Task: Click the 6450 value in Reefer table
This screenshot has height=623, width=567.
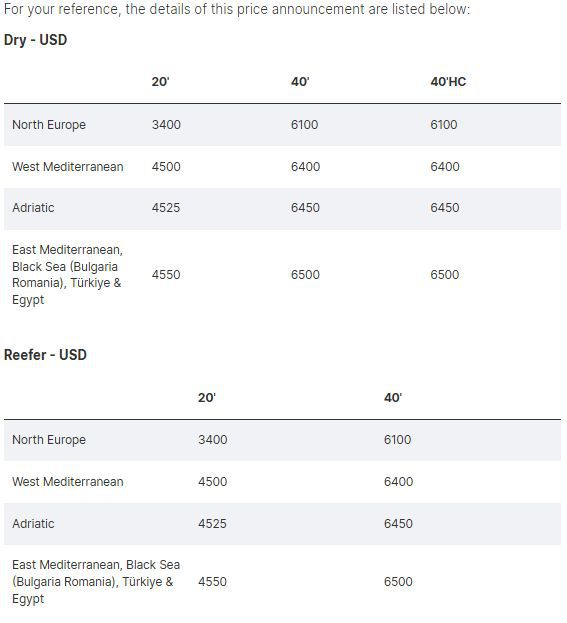Action: pos(398,524)
